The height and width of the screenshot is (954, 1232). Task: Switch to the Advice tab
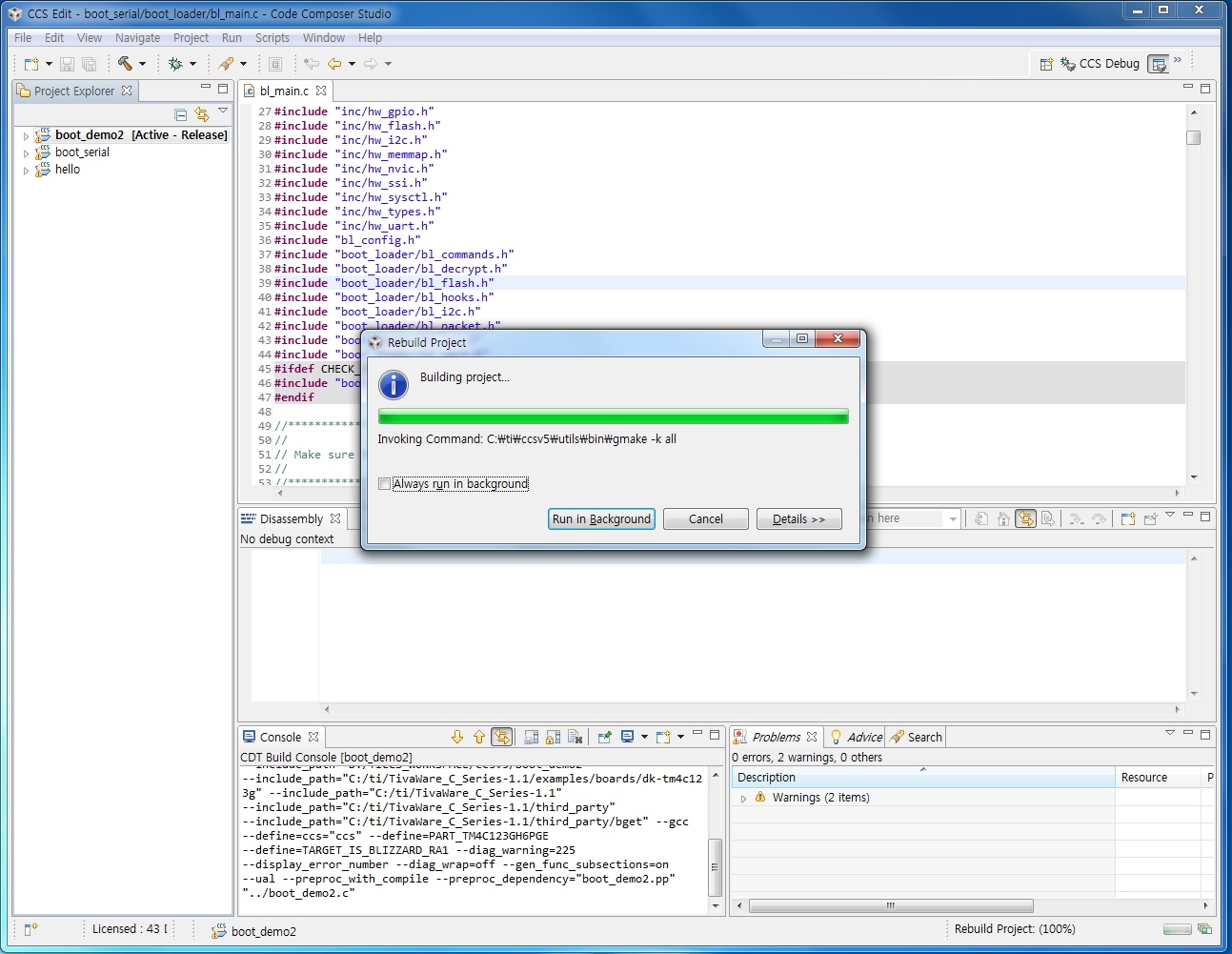coord(855,737)
